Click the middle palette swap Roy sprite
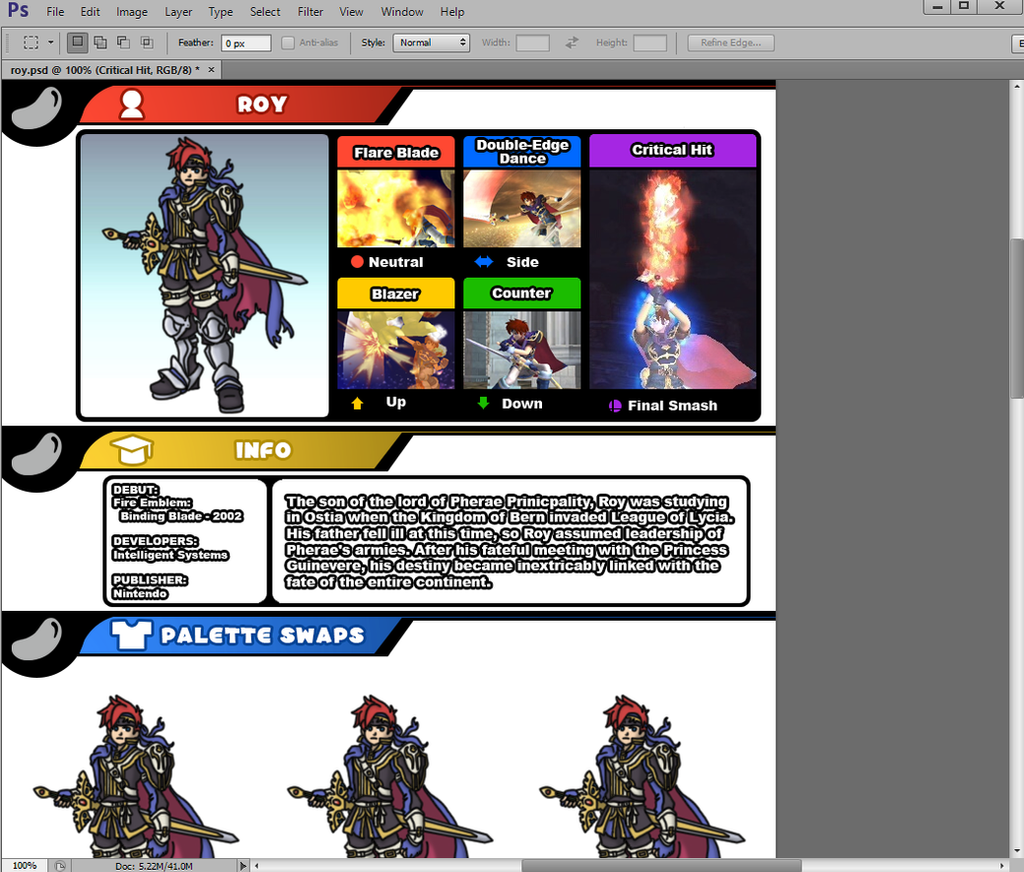The height and width of the screenshot is (872, 1024). 389,777
